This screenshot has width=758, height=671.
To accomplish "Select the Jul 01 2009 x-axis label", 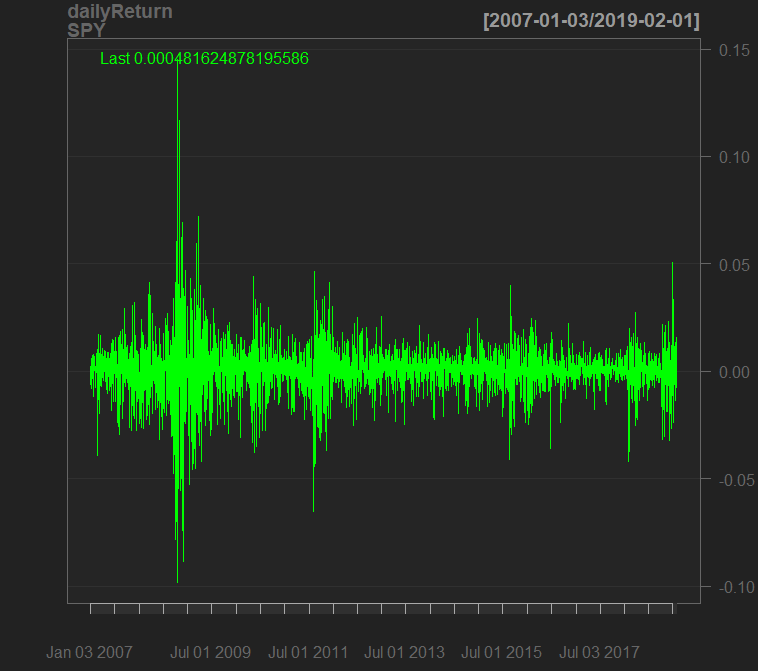I will point(211,653).
